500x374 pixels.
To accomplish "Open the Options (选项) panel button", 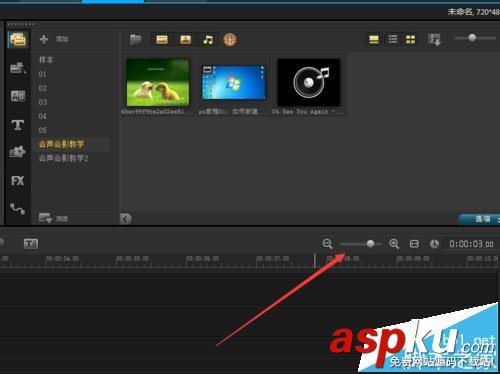I will tap(479, 219).
